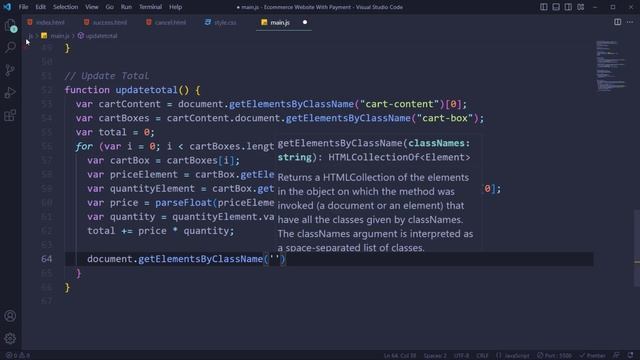The height and width of the screenshot is (360, 640).
Task: Open the Run menu
Action: click(x=126, y=7)
